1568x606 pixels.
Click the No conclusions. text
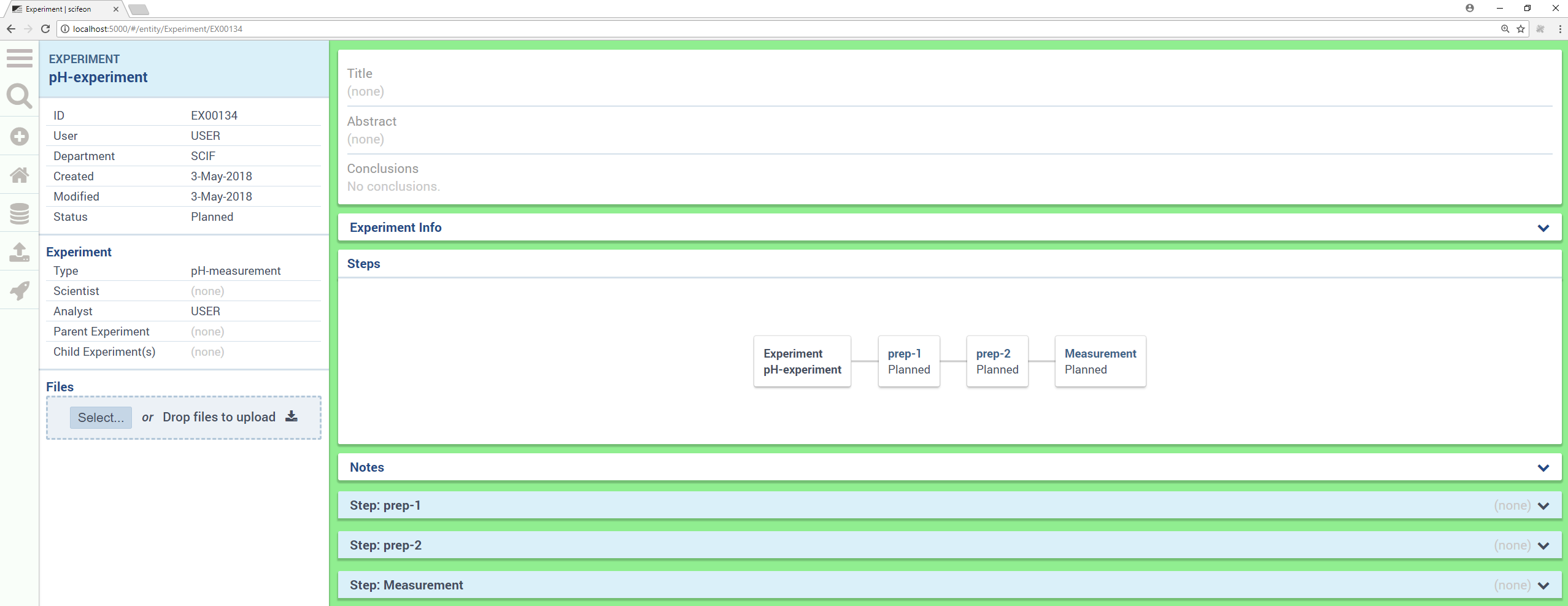click(x=393, y=186)
